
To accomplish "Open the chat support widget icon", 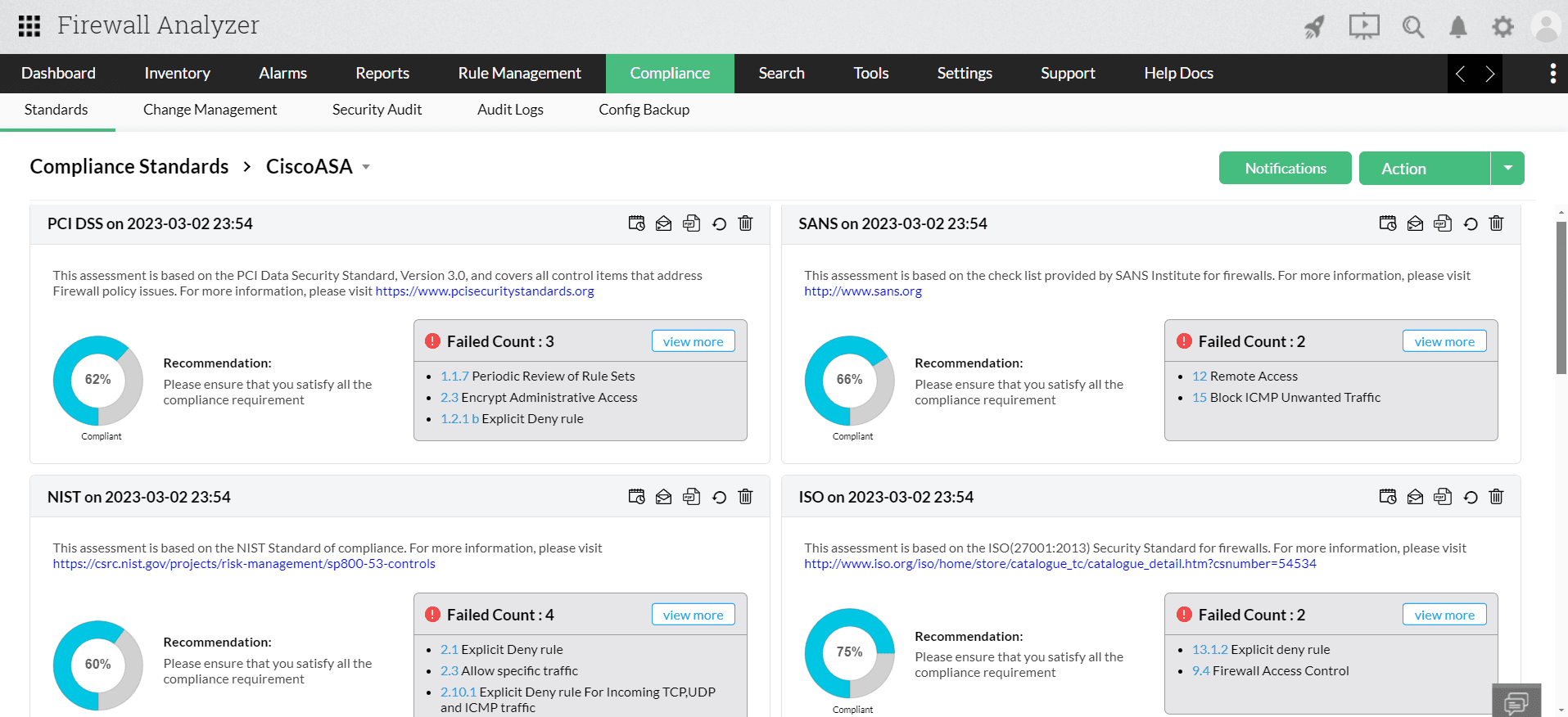I will click(x=1516, y=701).
